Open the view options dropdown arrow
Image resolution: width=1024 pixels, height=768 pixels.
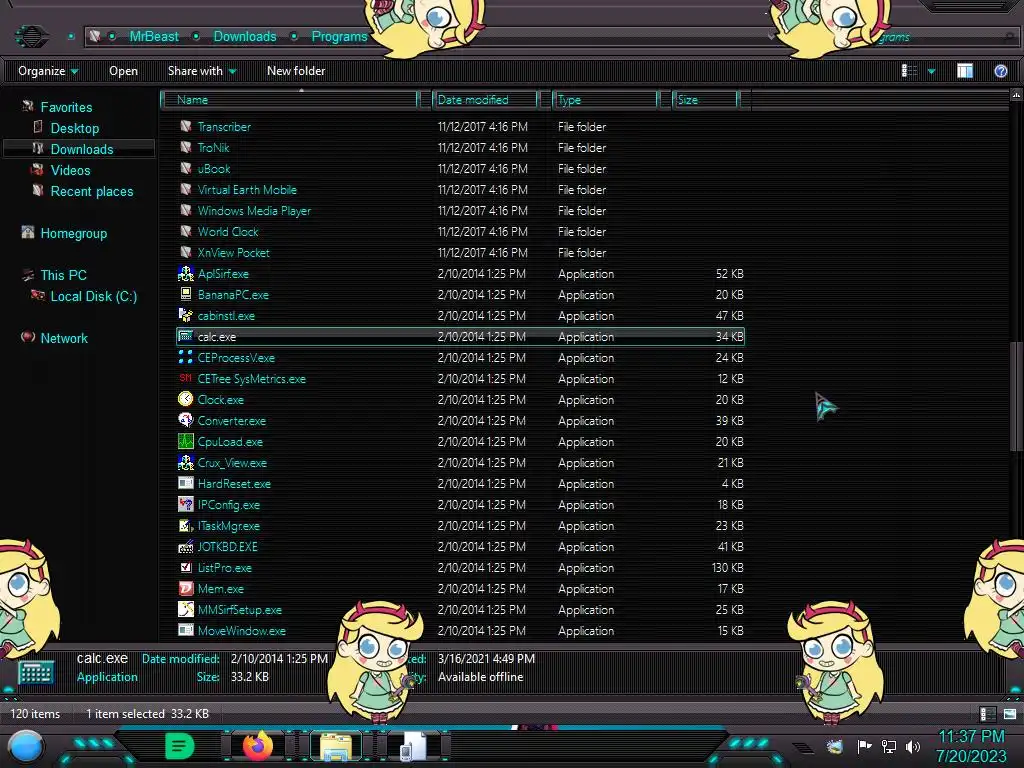[931, 71]
